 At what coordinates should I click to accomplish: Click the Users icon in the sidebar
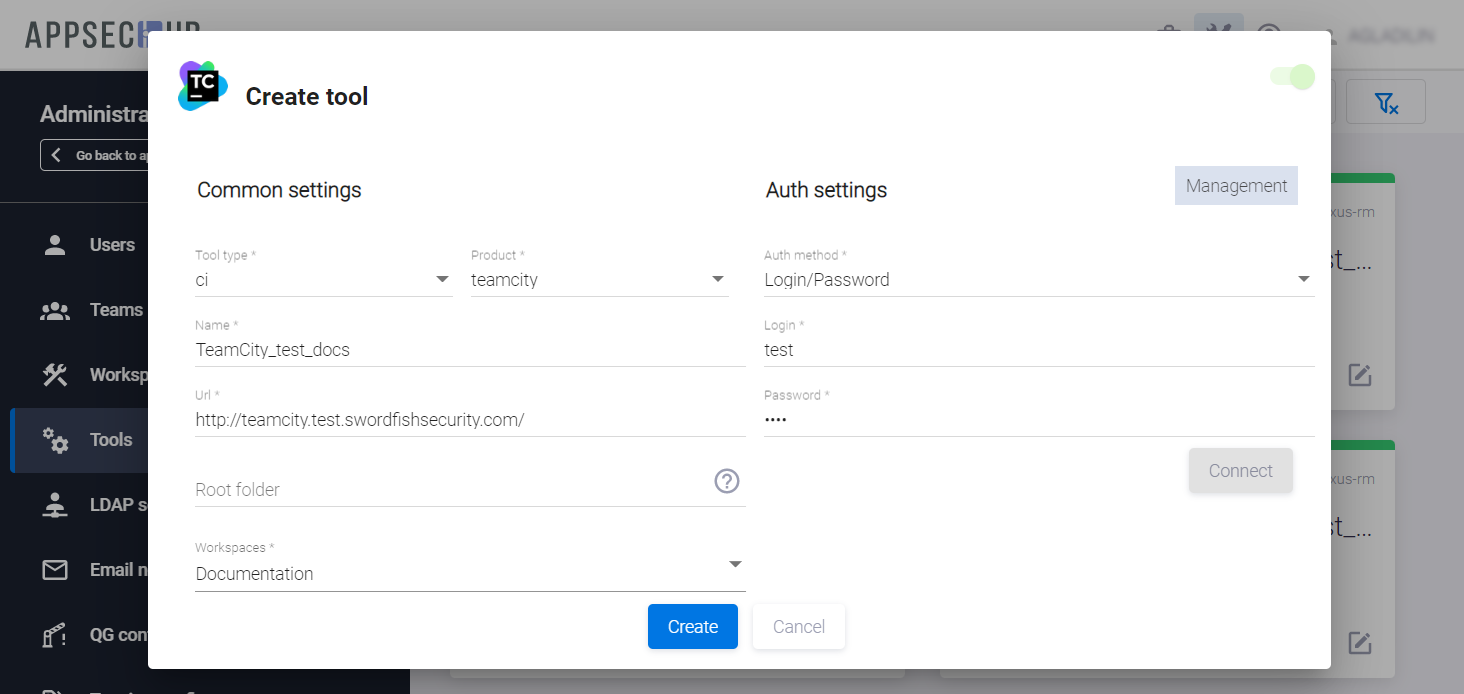pyautogui.click(x=55, y=245)
